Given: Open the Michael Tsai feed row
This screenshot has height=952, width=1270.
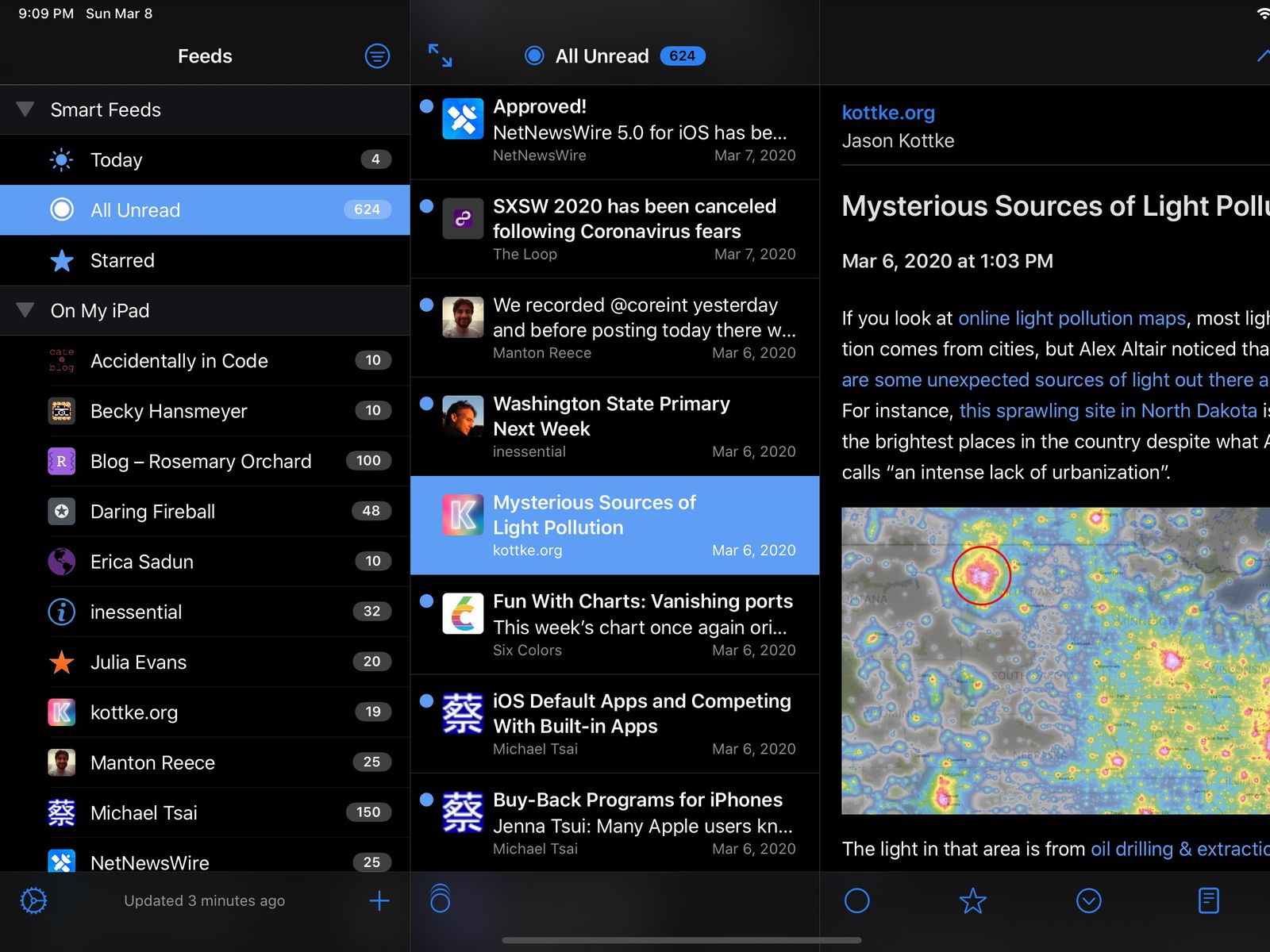Looking at the screenshot, I should click(205, 812).
